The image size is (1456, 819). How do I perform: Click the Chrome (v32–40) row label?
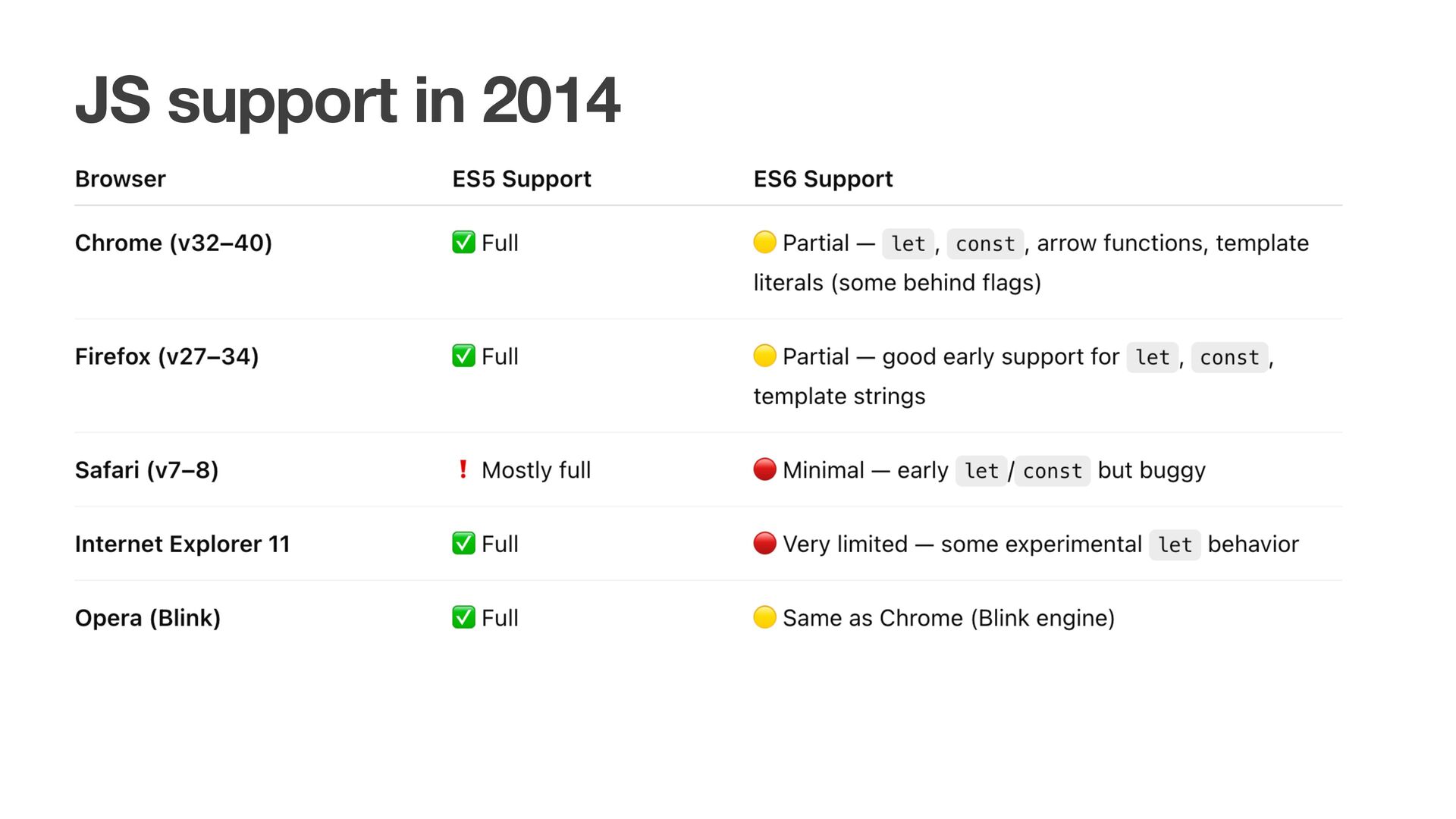[x=174, y=243]
